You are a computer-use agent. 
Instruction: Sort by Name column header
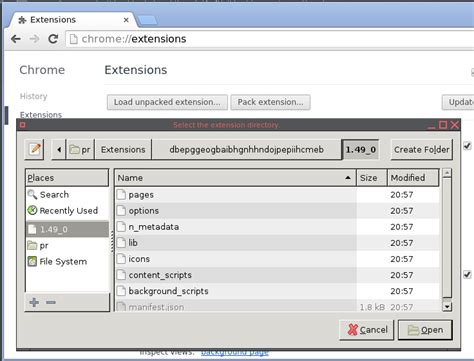click(x=235, y=178)
